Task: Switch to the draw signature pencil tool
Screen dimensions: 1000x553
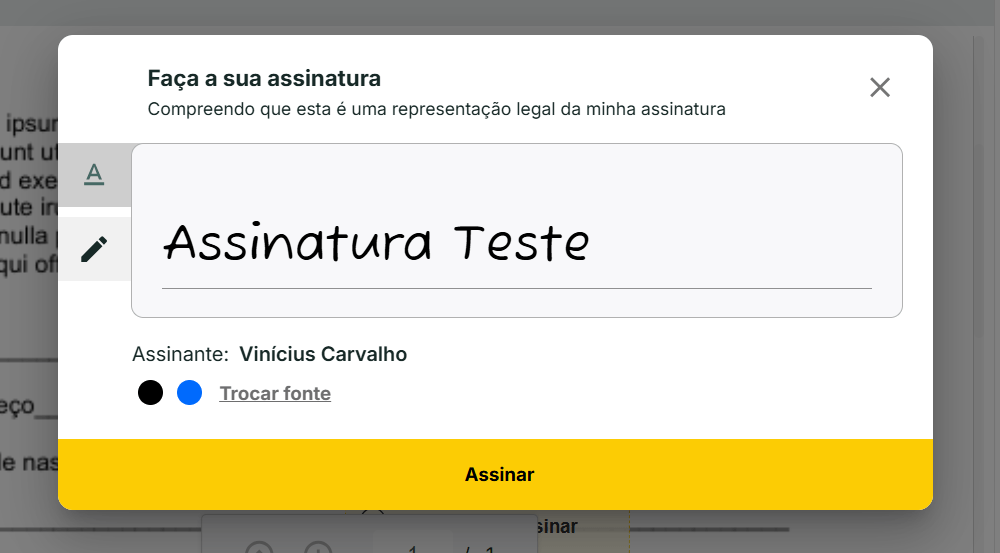Action: coord(94,248)
